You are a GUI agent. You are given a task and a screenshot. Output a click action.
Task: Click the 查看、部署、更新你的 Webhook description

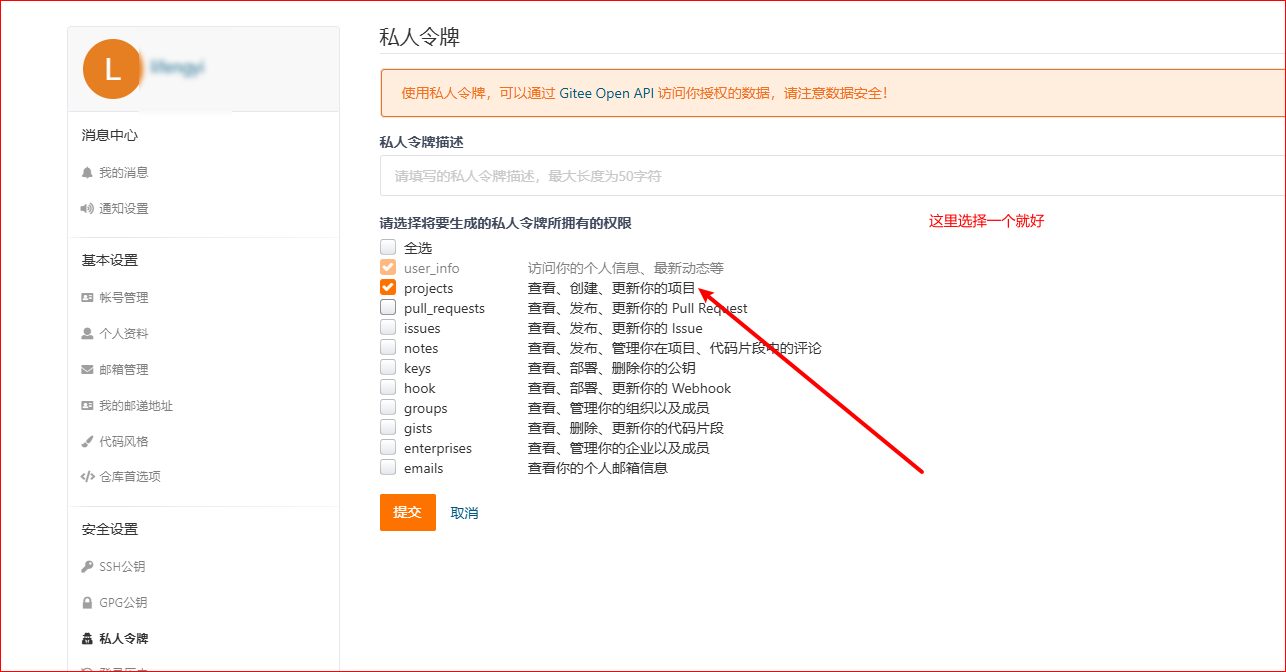point(629,388)
